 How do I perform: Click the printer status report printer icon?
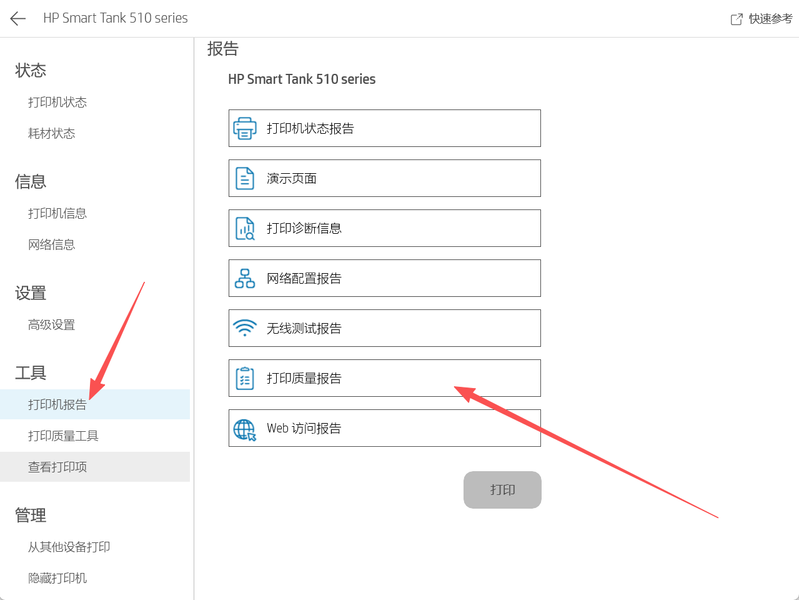pyautogui.click(x=245, y=129)
